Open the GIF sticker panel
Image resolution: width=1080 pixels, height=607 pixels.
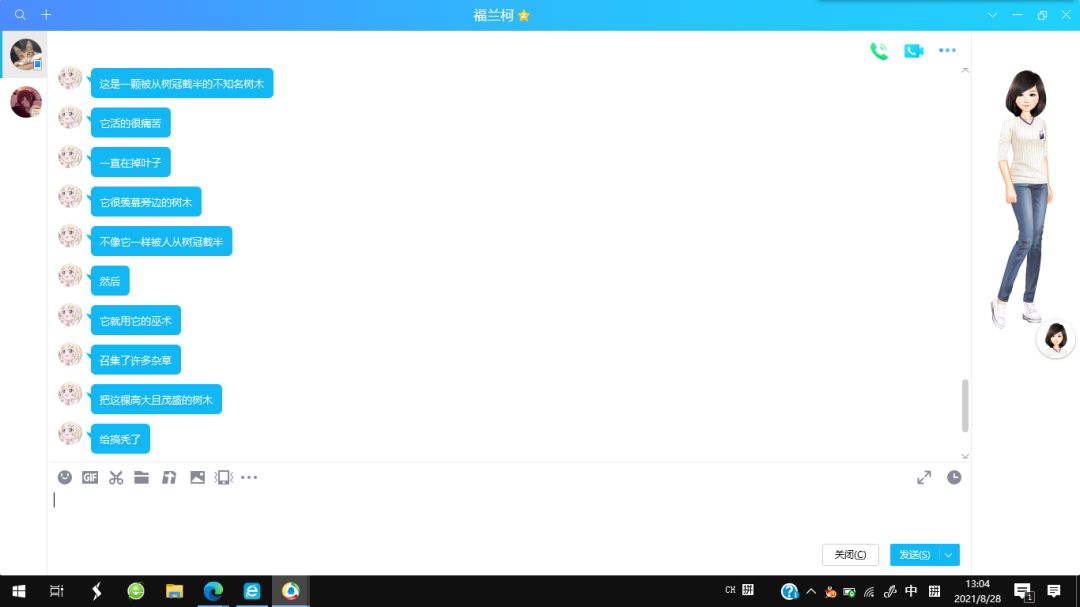click(x=90, y=477)
